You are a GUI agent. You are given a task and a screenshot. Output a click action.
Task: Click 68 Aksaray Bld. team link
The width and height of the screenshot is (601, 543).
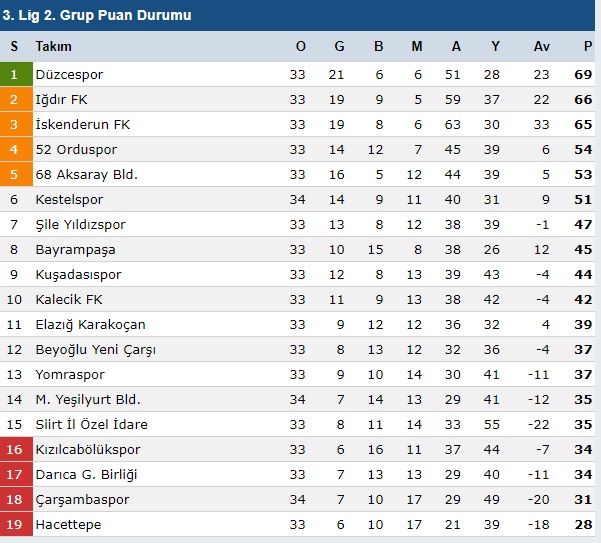coord(86,175)
